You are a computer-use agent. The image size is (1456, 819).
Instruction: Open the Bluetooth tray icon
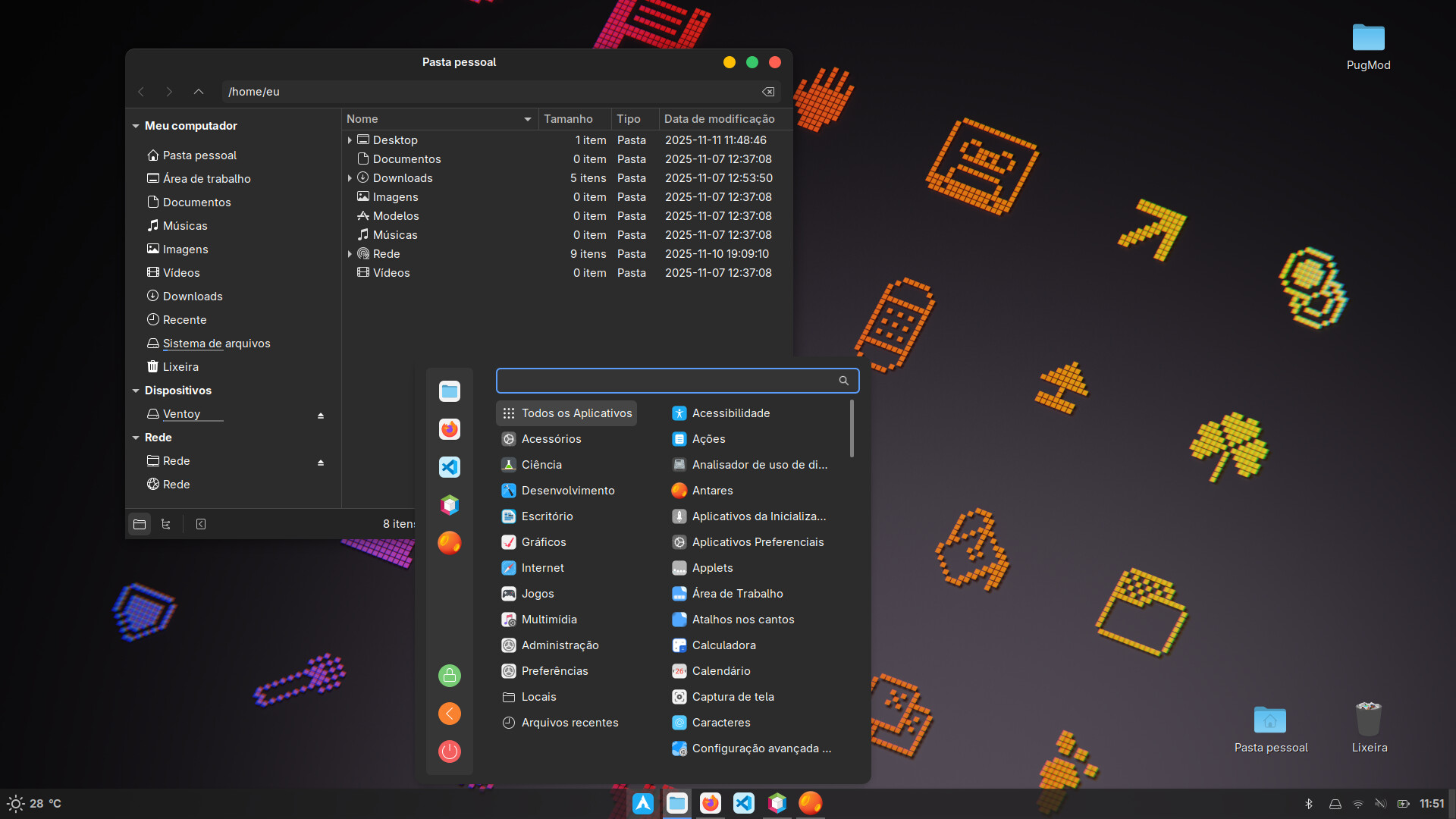(x=1308, y=804)
